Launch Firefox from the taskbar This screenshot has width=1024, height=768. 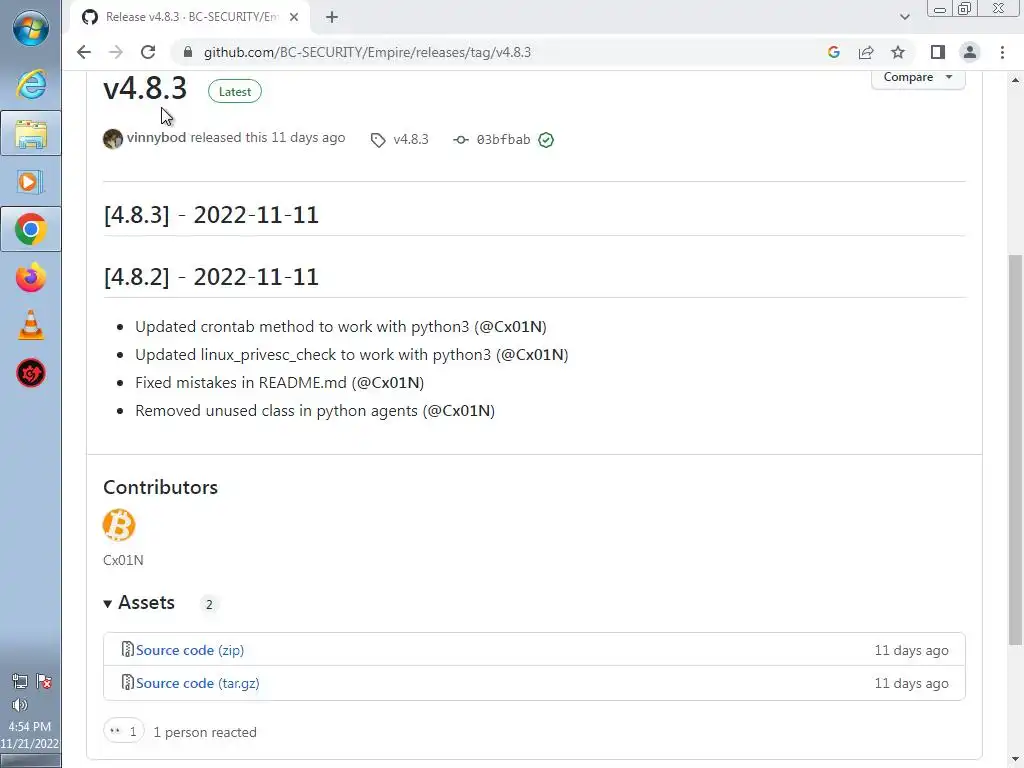coord(31,278)
